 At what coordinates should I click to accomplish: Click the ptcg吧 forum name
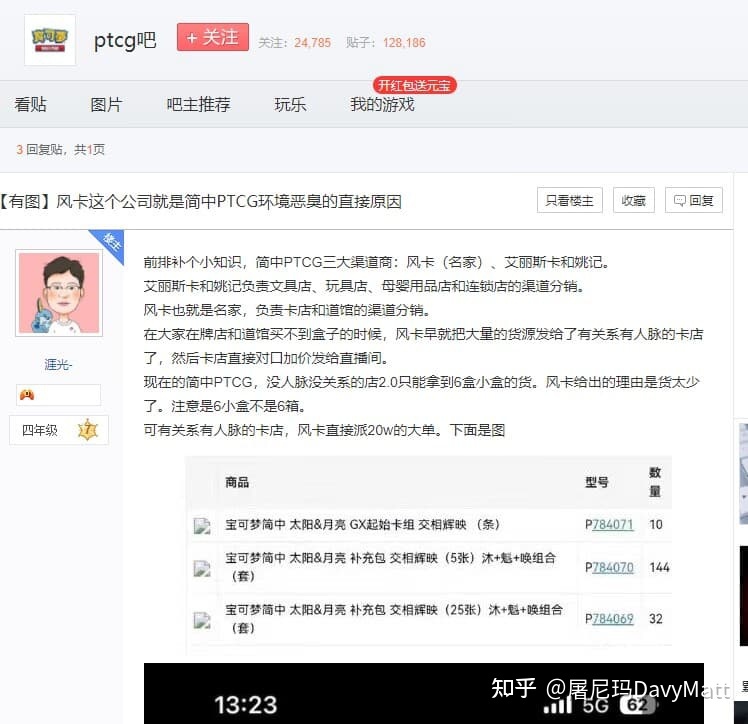(x=125, y=41)
